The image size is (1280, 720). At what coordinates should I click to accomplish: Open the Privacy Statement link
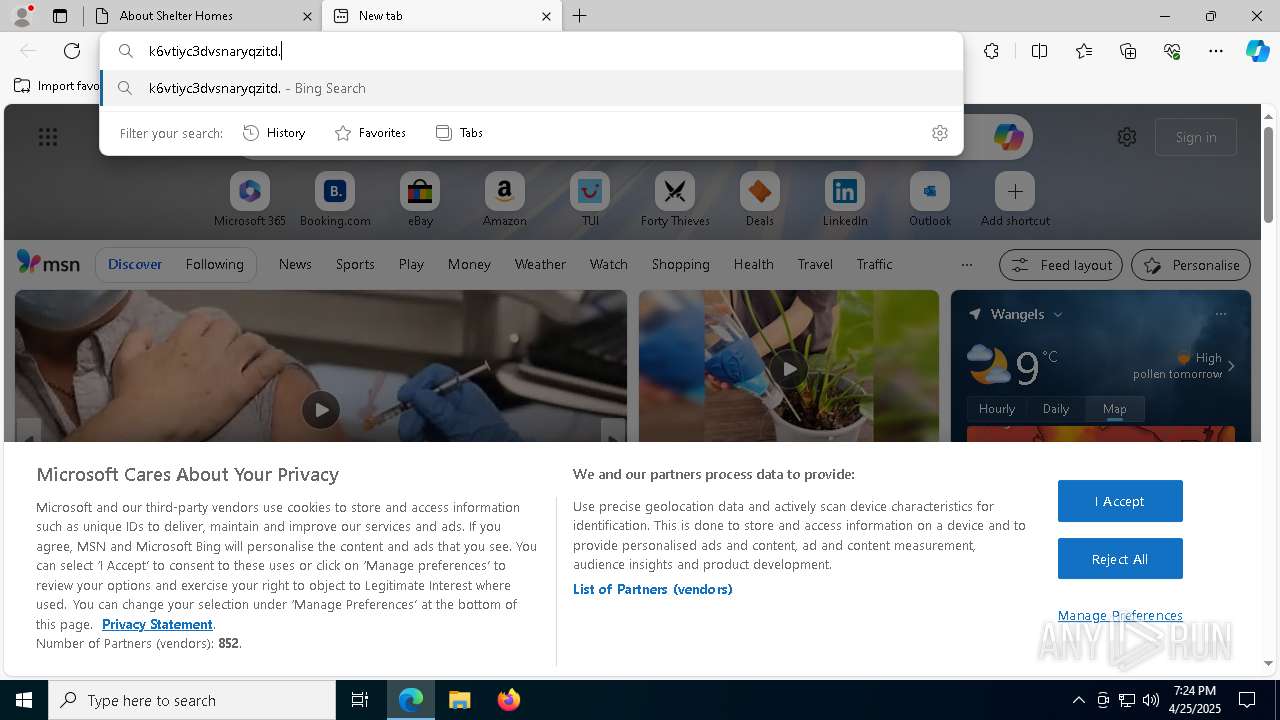point(157,624)
